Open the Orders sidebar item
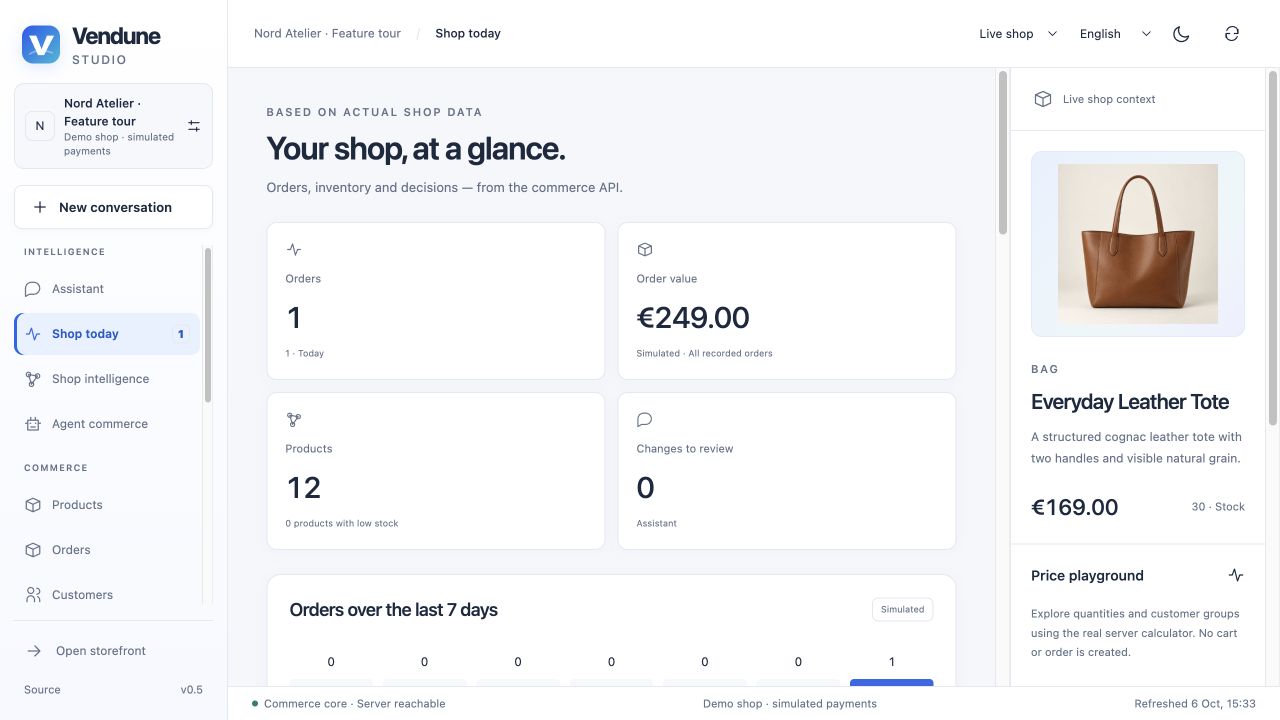This screenshot has height=720, width=1280. pos(107,550)
